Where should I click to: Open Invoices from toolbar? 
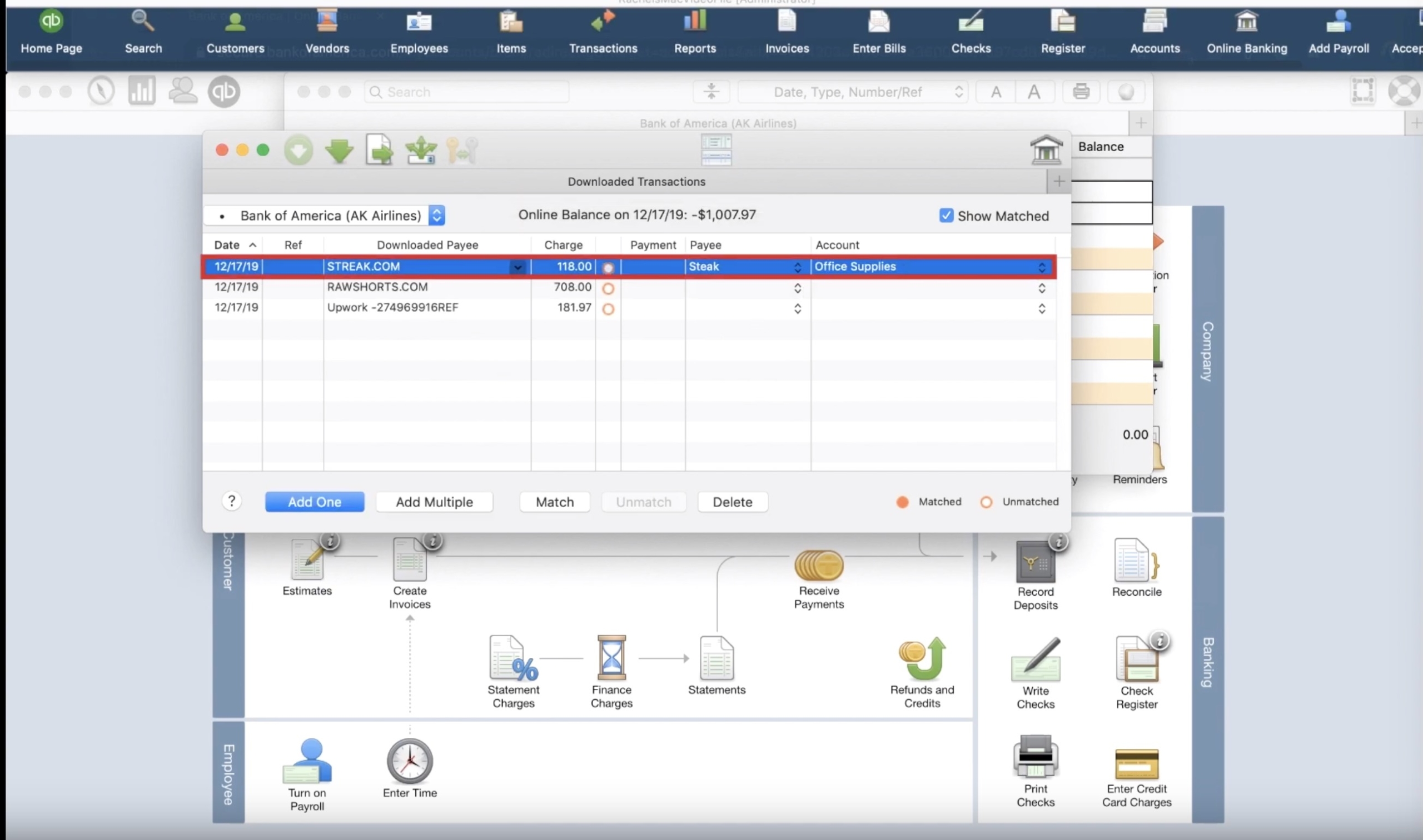[x=787, y=31]
